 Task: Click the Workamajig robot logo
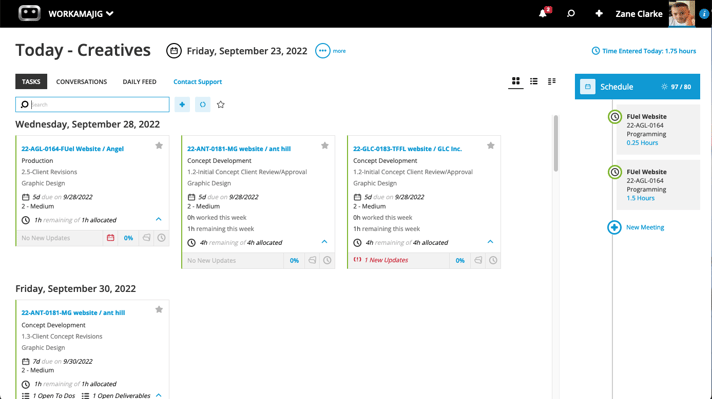[x=30, y=13]
